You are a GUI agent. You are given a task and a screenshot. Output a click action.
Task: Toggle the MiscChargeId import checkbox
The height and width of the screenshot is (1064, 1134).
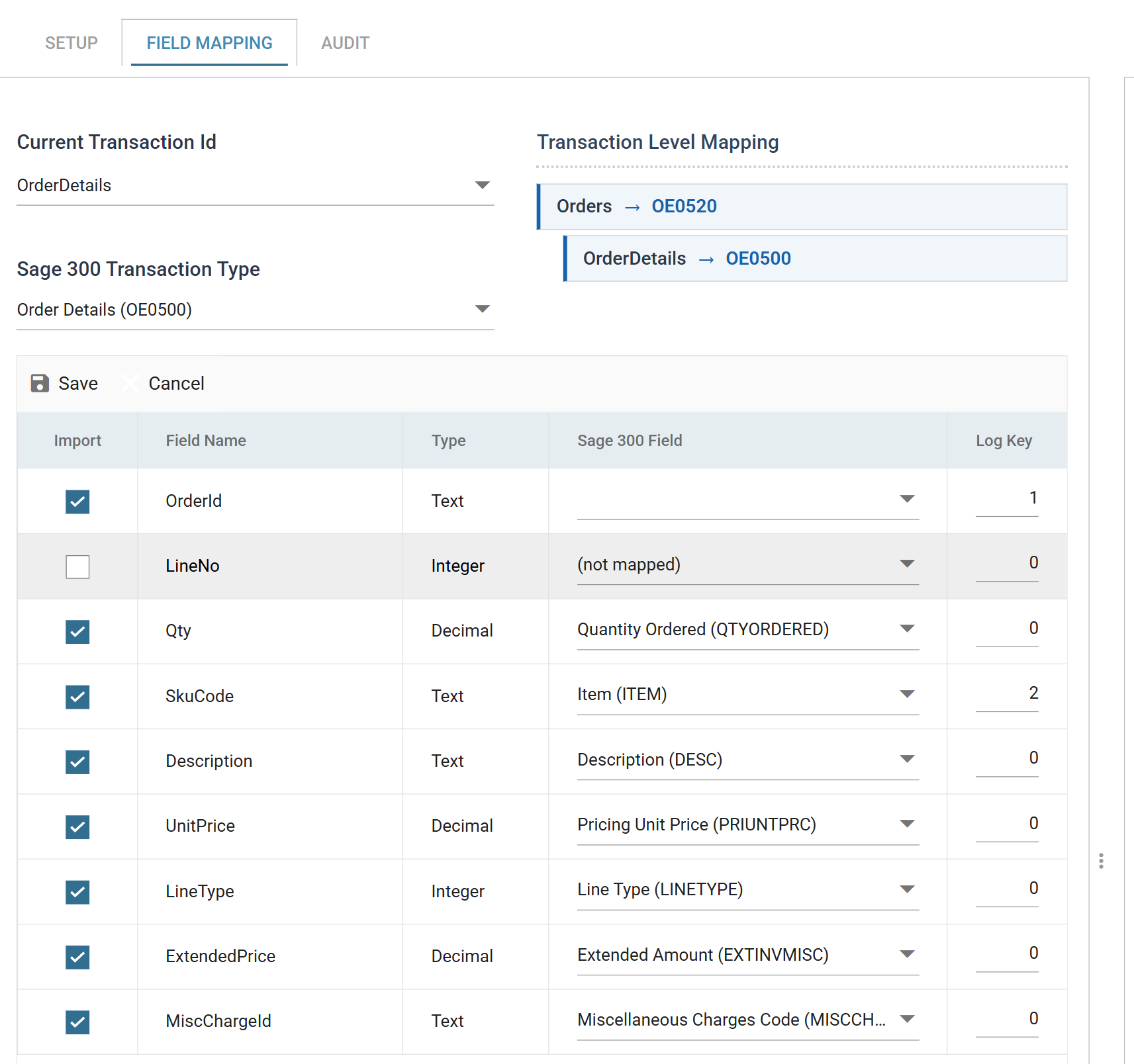[77, 1022]
